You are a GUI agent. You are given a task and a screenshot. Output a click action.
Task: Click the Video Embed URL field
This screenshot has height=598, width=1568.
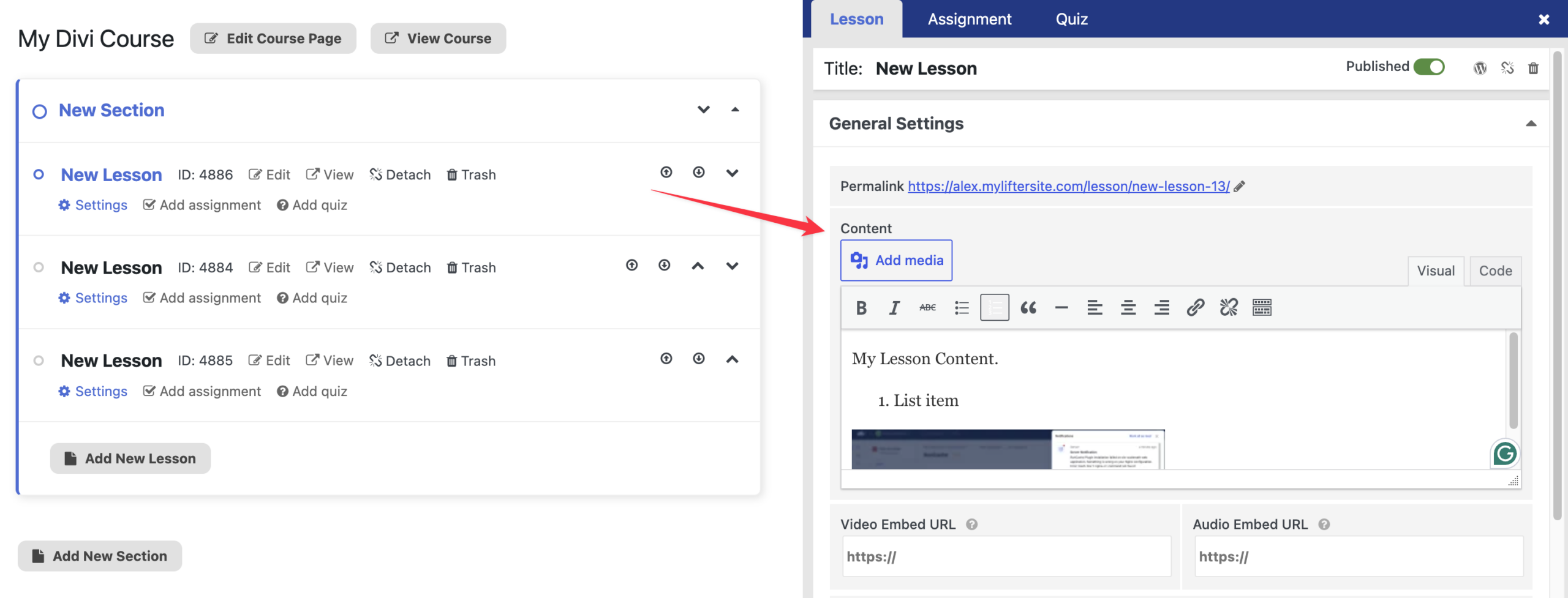[x=1006, y=556]
